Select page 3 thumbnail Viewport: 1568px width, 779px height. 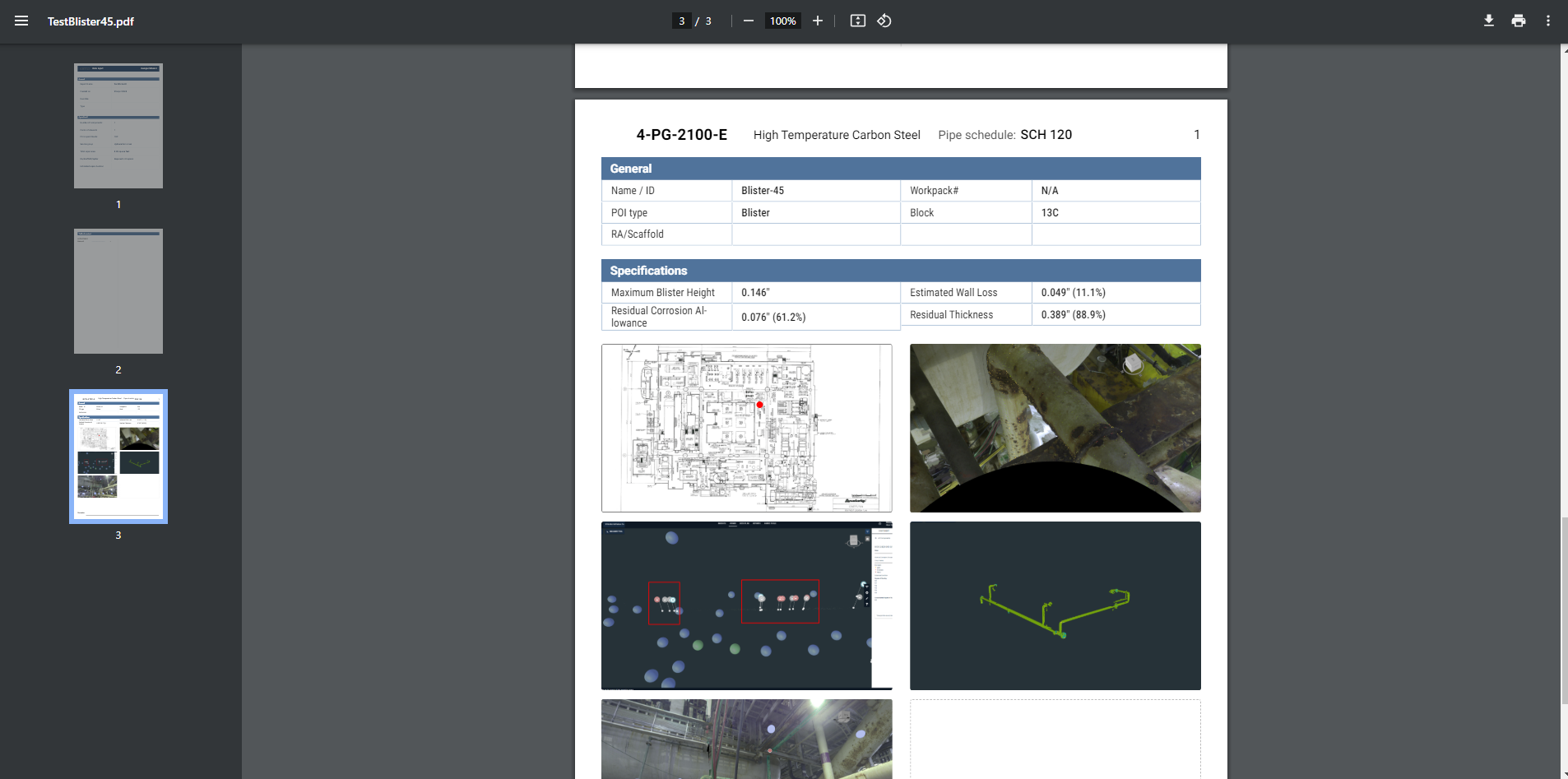[x=118, y=456]
